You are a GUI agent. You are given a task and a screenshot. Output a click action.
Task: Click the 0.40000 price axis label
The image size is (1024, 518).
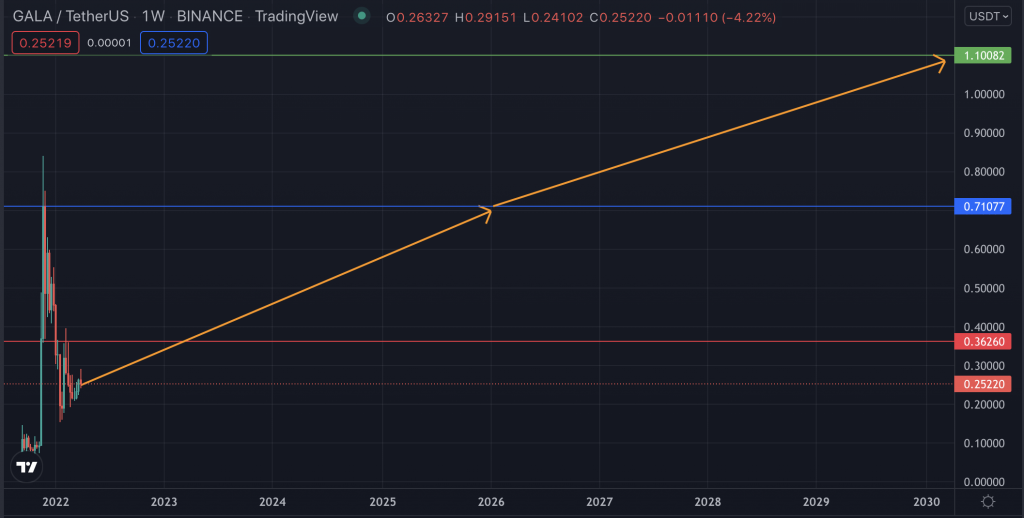point(984,327)
